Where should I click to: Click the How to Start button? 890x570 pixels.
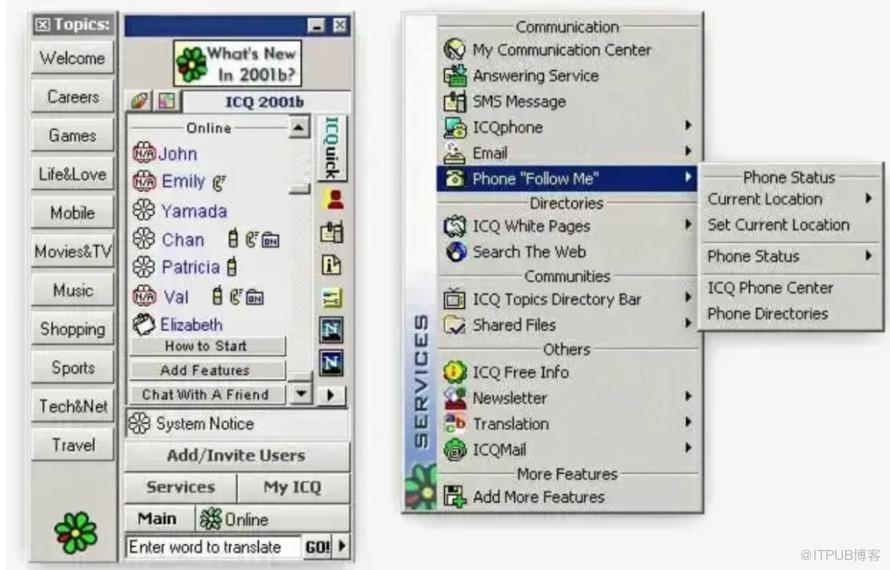click(x=206, y=346)
